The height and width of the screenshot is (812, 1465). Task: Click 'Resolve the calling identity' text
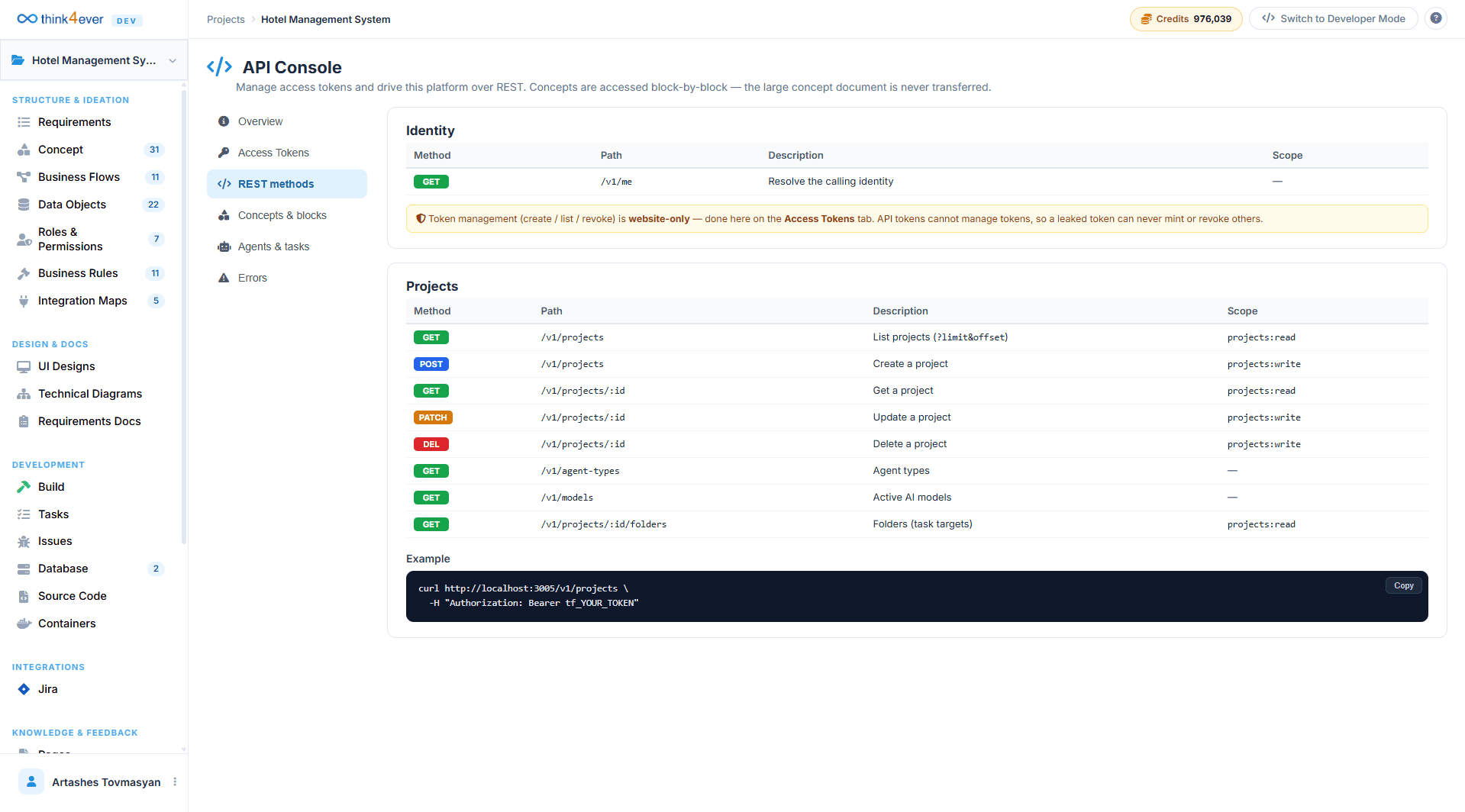[831, 182]
